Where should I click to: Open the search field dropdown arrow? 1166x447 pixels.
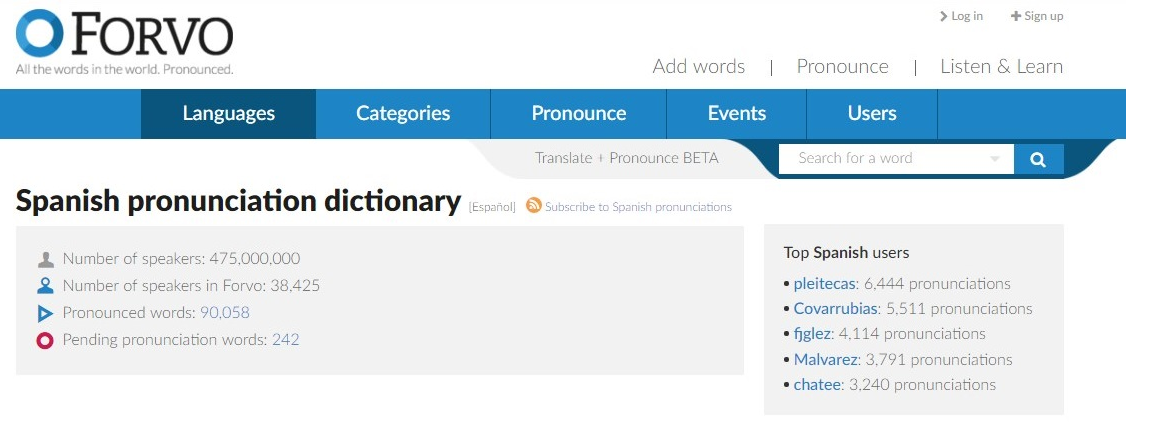coord(994,159)
